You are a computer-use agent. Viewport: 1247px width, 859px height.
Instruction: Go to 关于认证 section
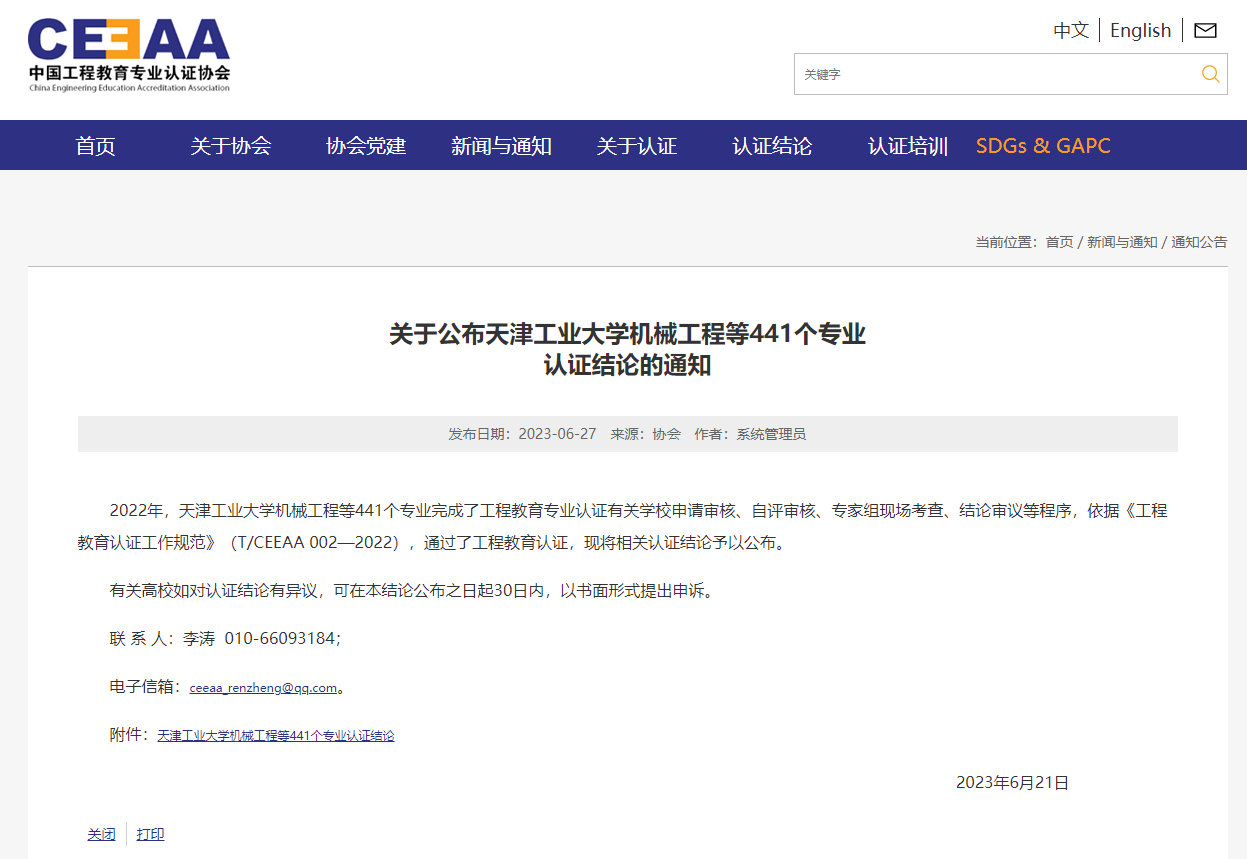637,146
